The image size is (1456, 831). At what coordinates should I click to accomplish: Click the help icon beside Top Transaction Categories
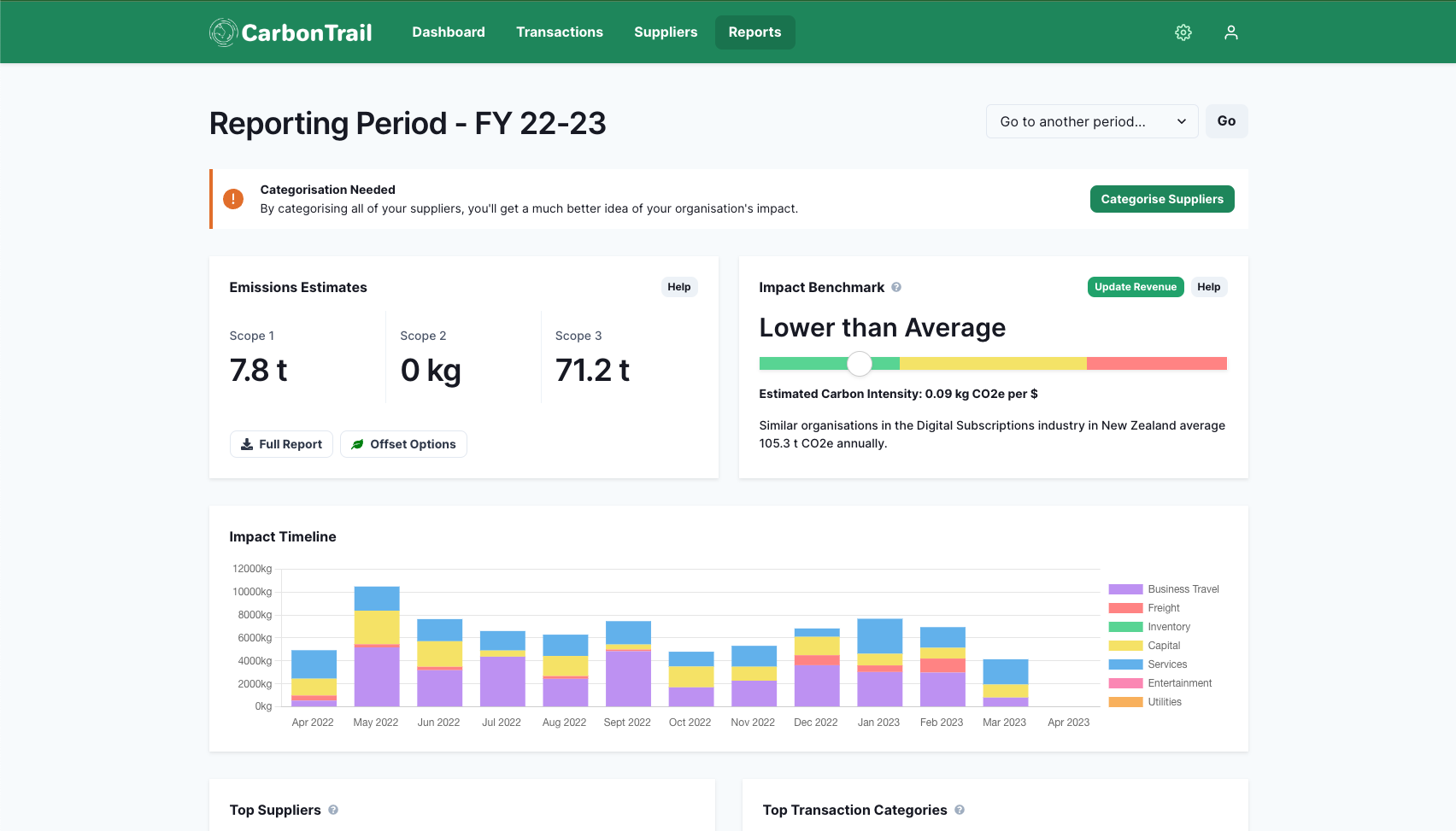[x=960, y=810]
